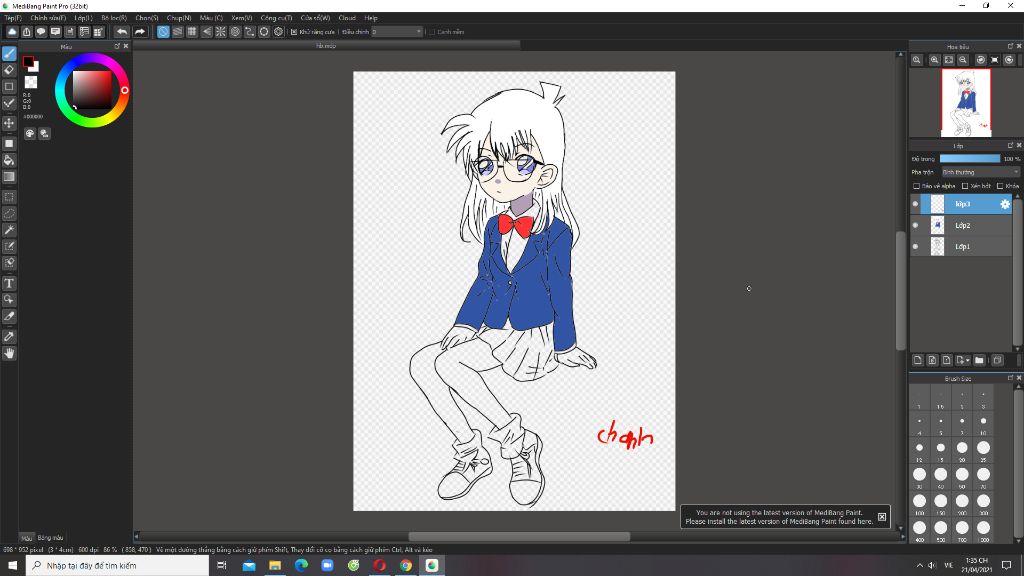
Task: Open the Lớp(L) menu
Action: click(x=83, y=18)
